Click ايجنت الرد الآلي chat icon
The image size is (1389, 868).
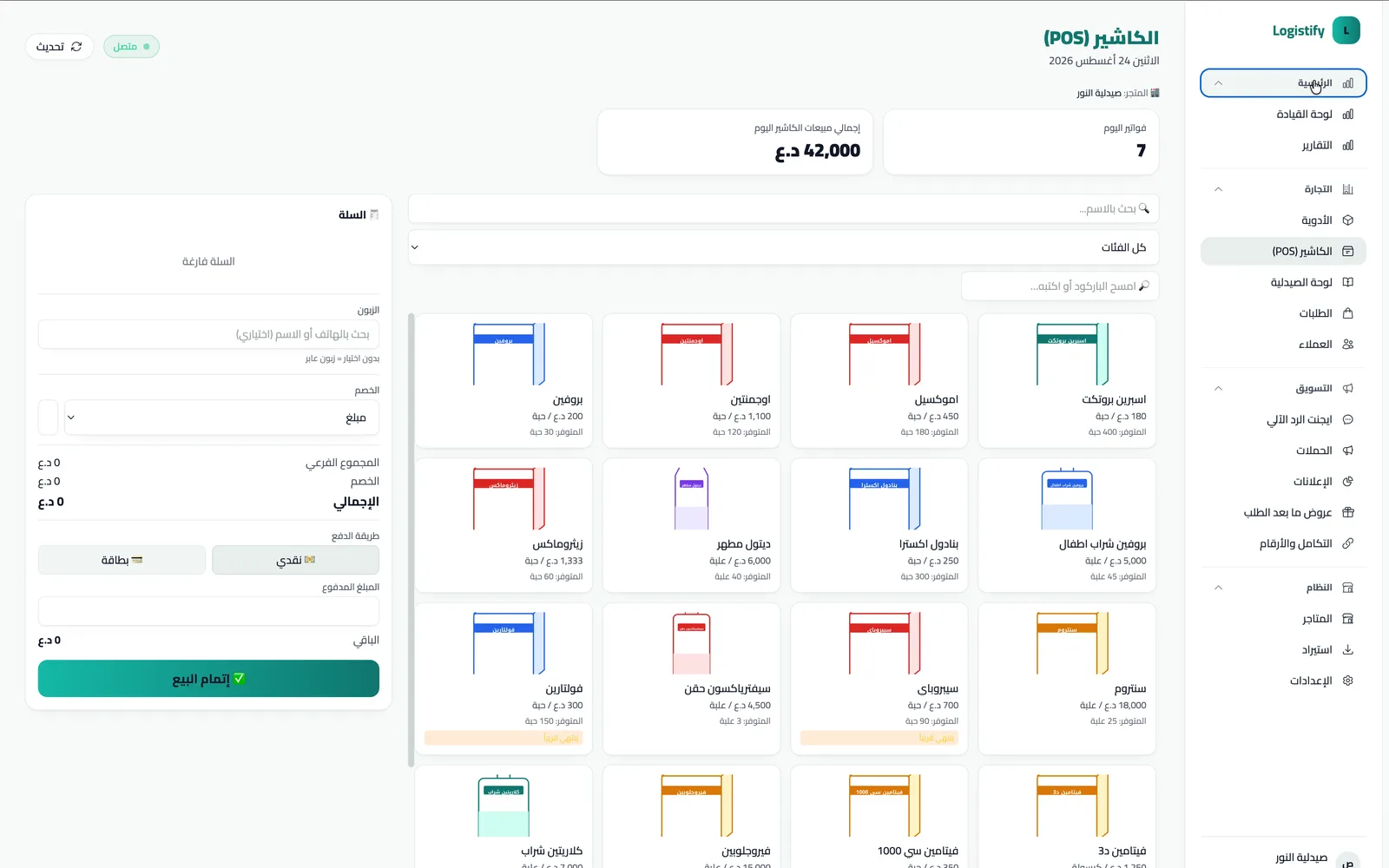tap(1348, 419)
